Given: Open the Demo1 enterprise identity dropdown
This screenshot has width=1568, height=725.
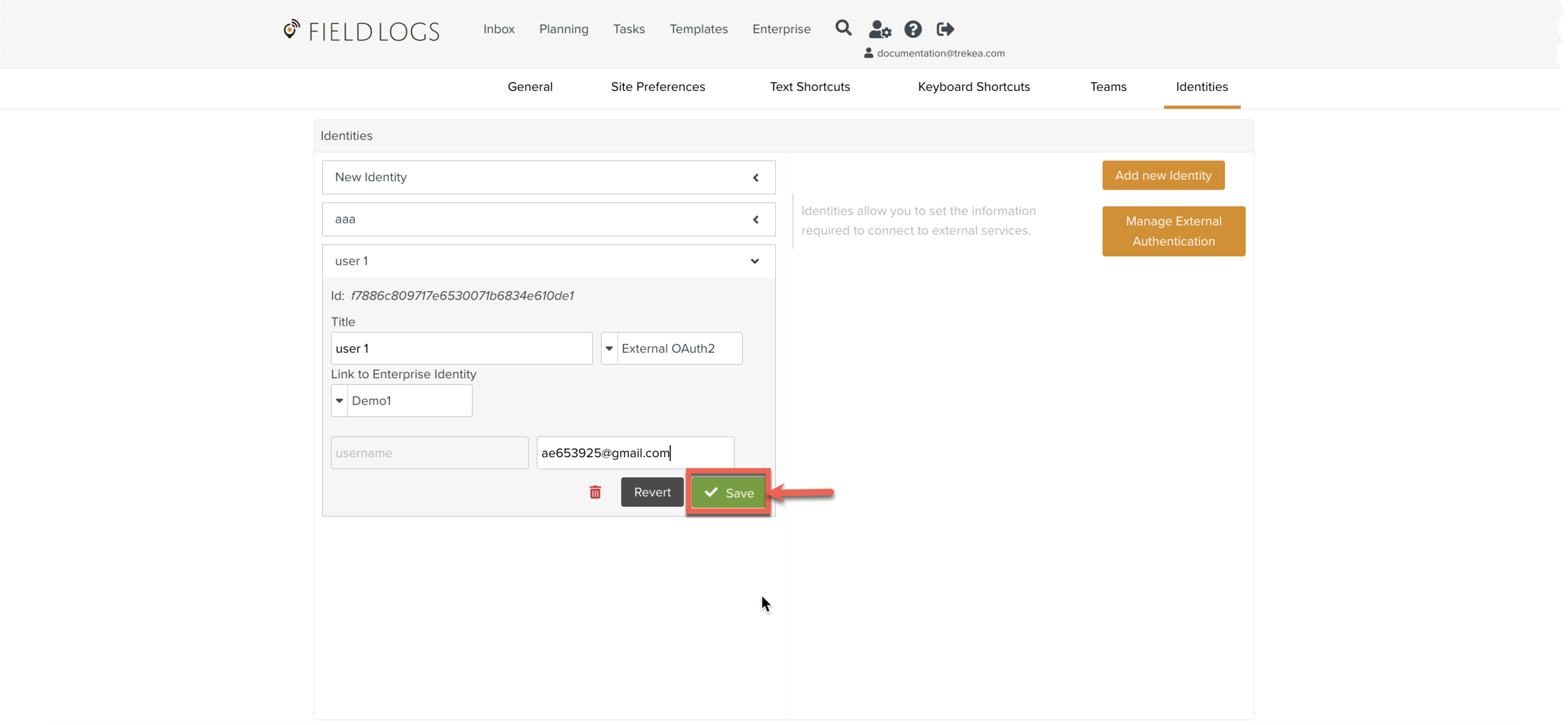Looking at the screenshot, I should (x=339, y=401).
